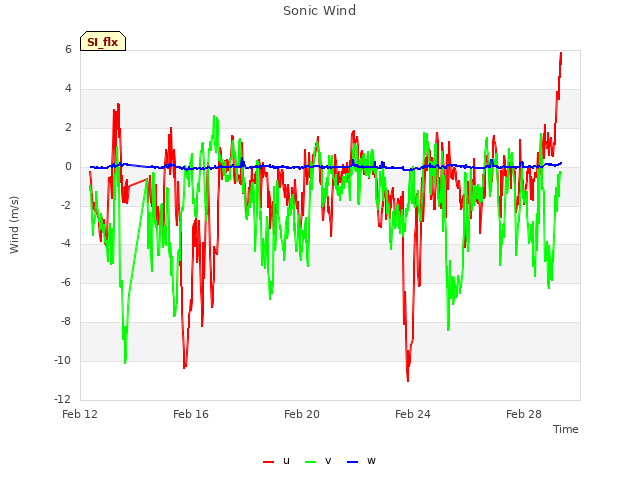Click the -10 y-axis tick label
Image resolution: width=640 pixels, height=480 pixels.
[x=63, y=360]
